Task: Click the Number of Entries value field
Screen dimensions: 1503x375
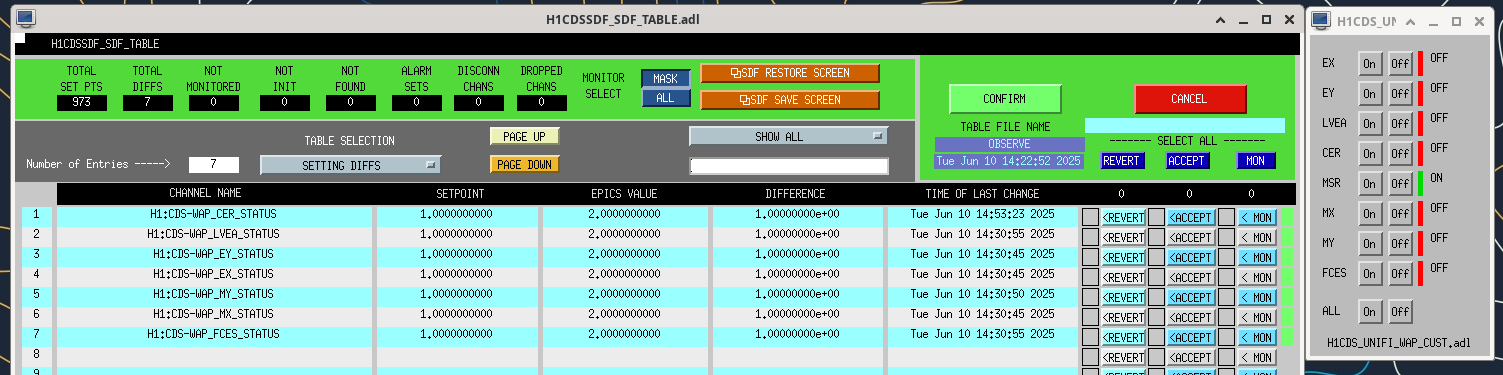Action: [214, 164]
